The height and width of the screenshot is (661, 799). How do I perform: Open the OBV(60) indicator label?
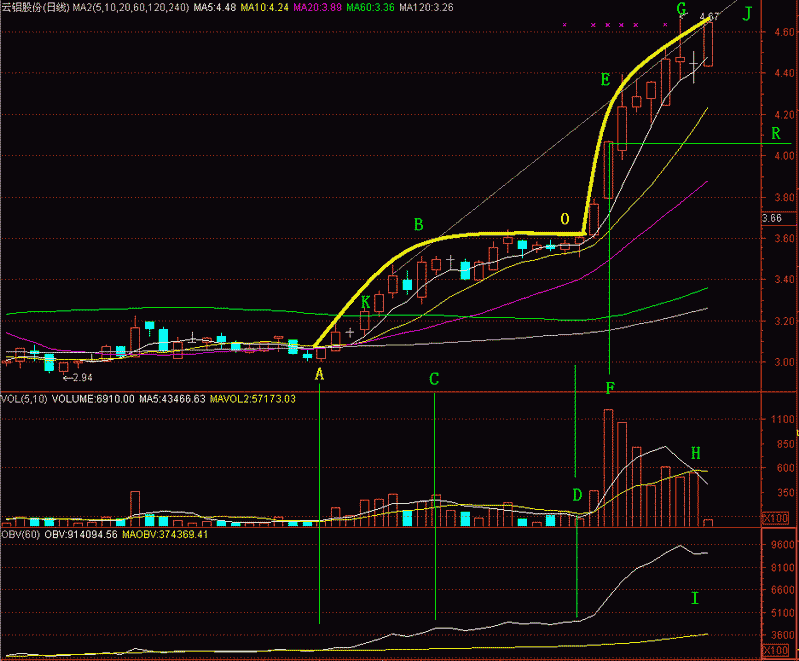18,535
